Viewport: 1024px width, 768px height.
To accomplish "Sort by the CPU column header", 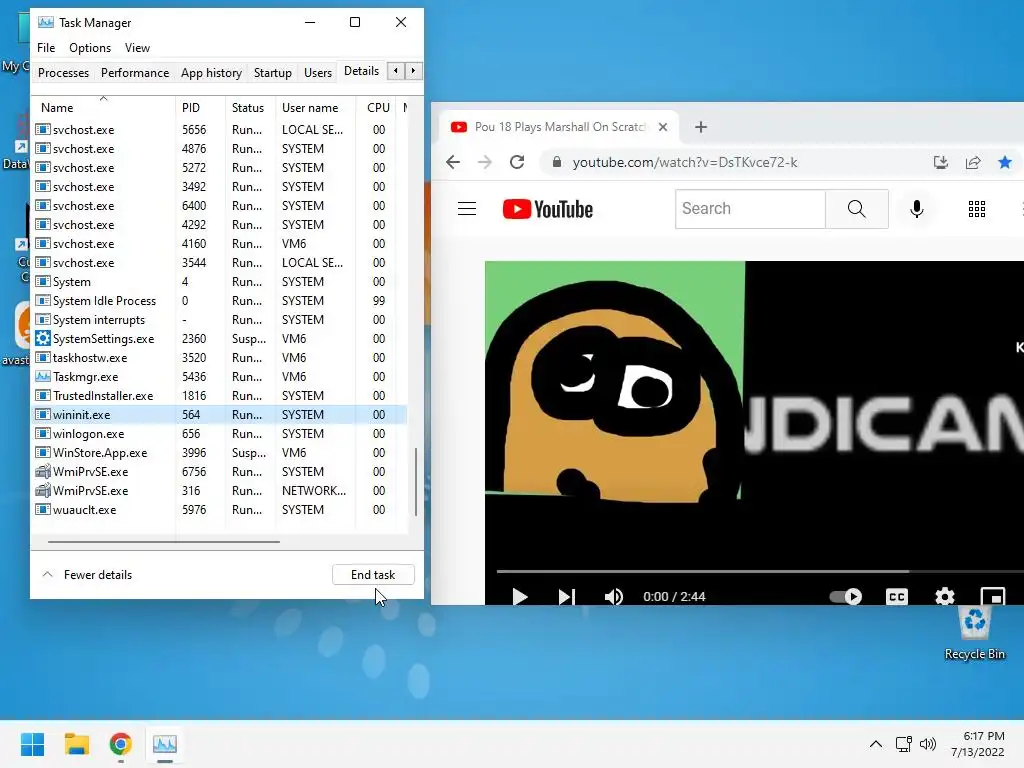I will click(x=377, y=107).
